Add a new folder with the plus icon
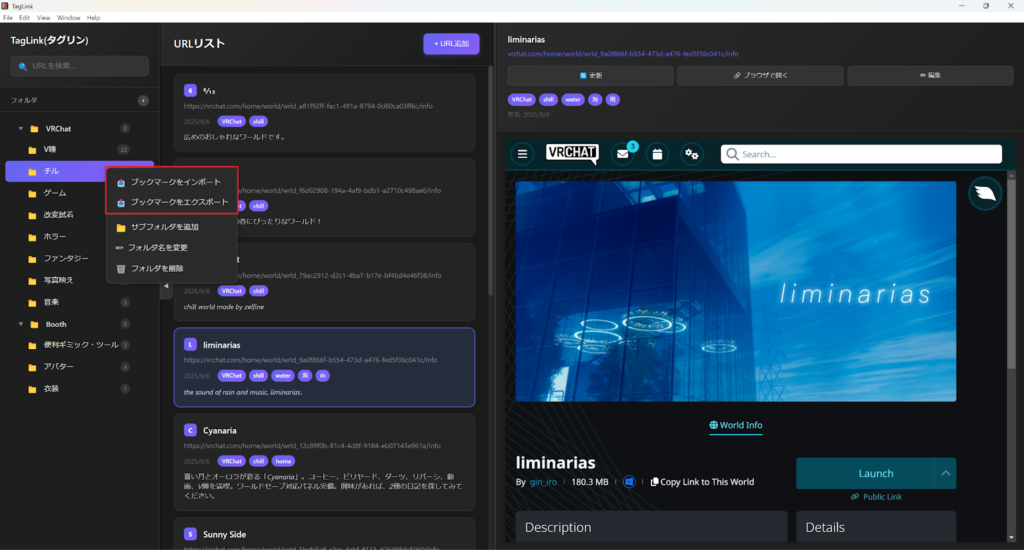This screenshot has height=550, width=1024. click(143, 101)
